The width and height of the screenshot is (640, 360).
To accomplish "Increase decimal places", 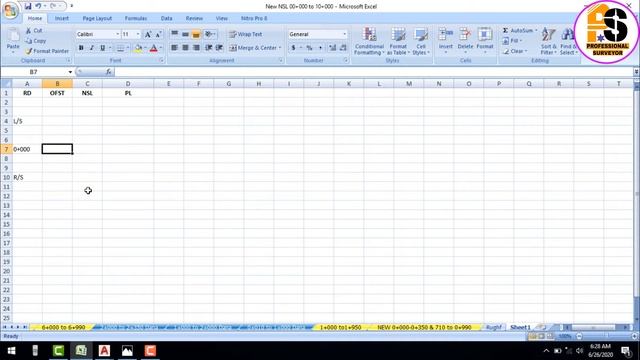I will [x=332, y=48].
